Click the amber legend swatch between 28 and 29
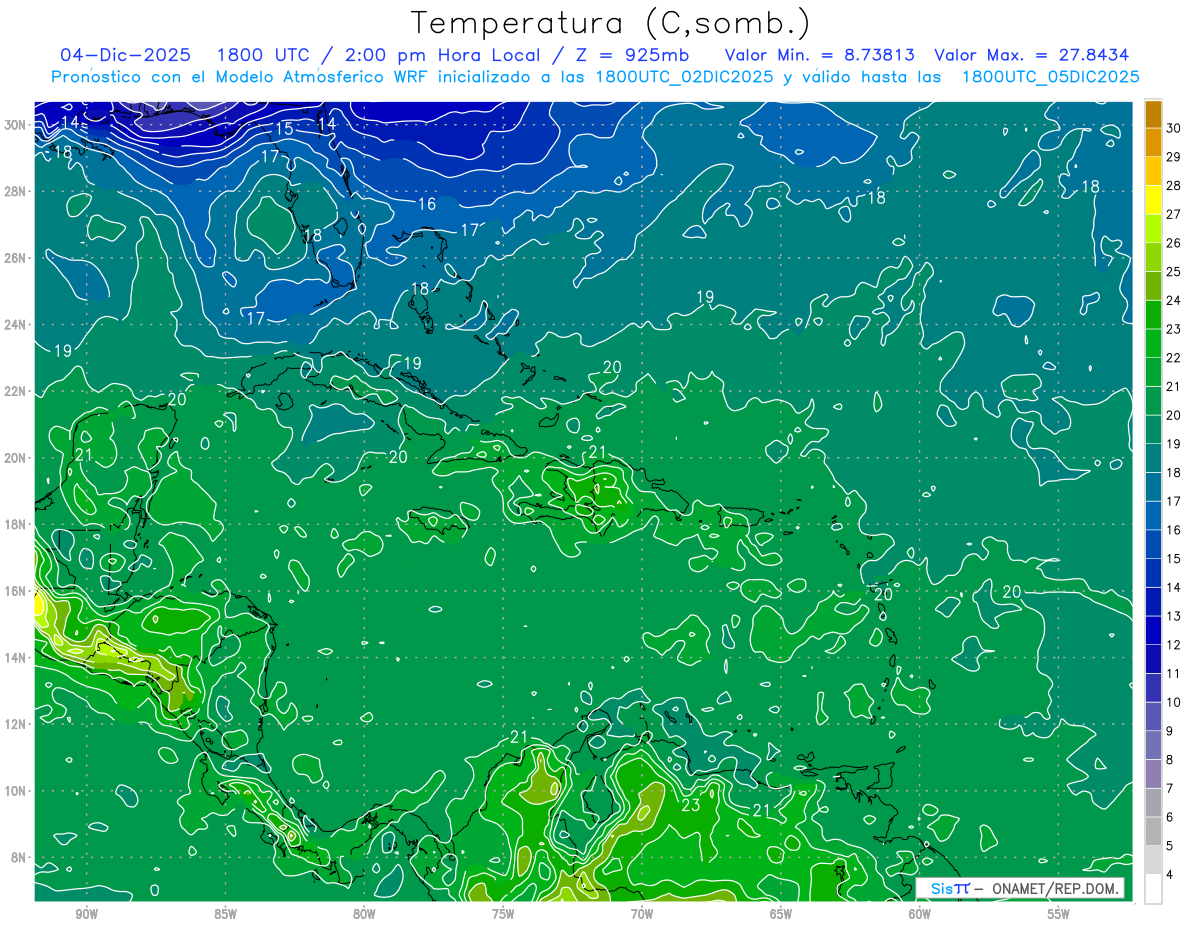 point(1153,171)
